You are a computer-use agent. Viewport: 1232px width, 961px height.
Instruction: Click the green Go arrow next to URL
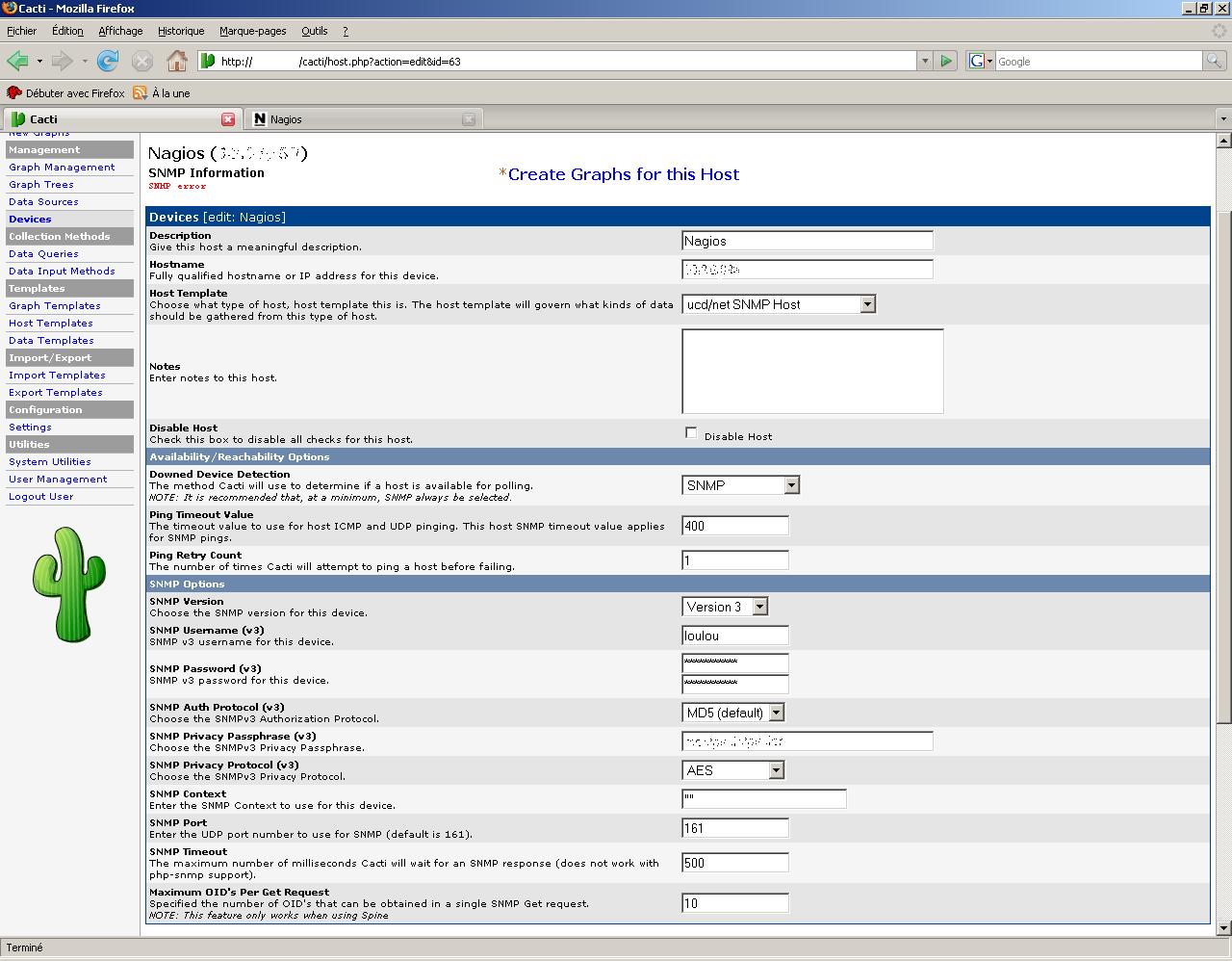[x=946, y=61]
